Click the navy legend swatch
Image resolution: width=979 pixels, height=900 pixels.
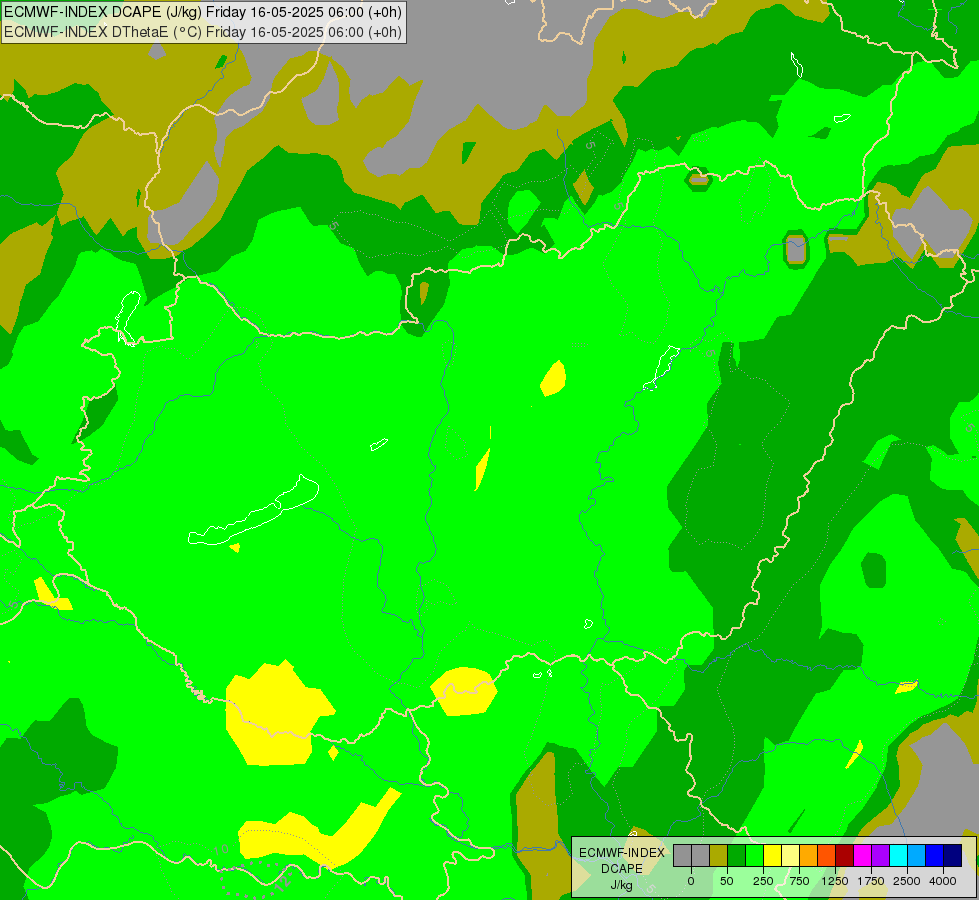tap(952, 856)
